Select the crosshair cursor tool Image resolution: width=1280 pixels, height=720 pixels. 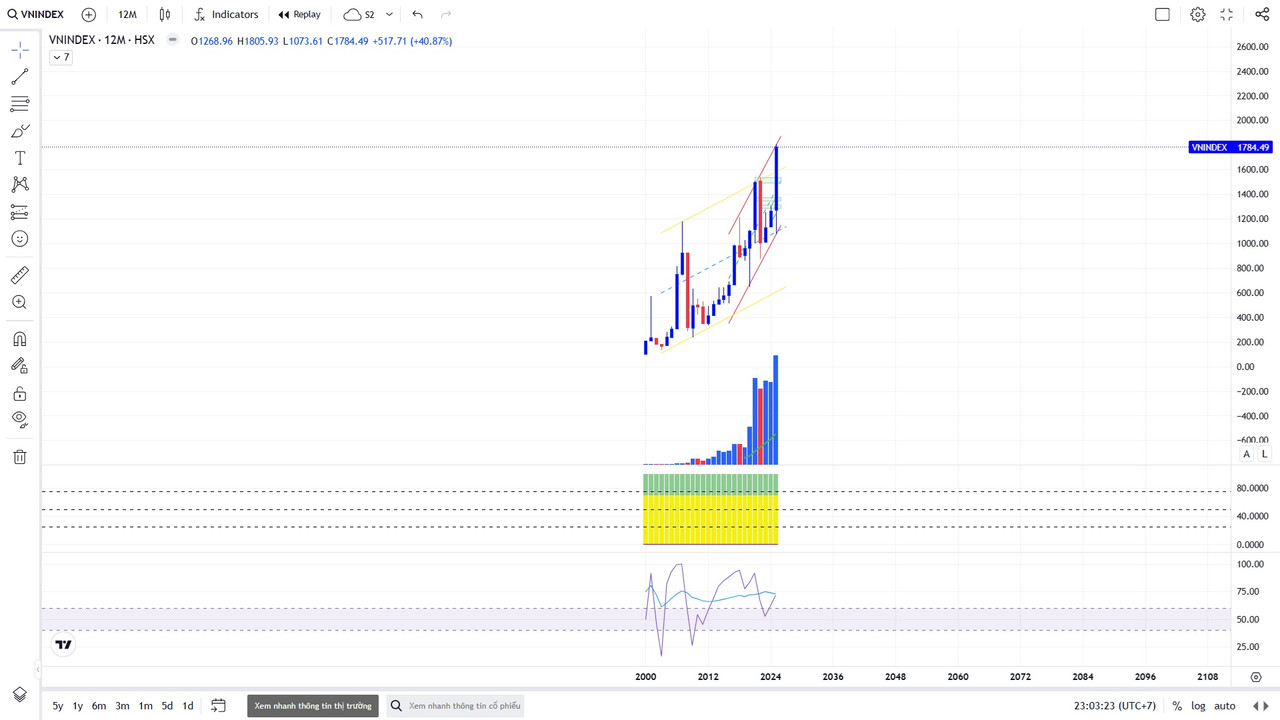tap(19, 50)
